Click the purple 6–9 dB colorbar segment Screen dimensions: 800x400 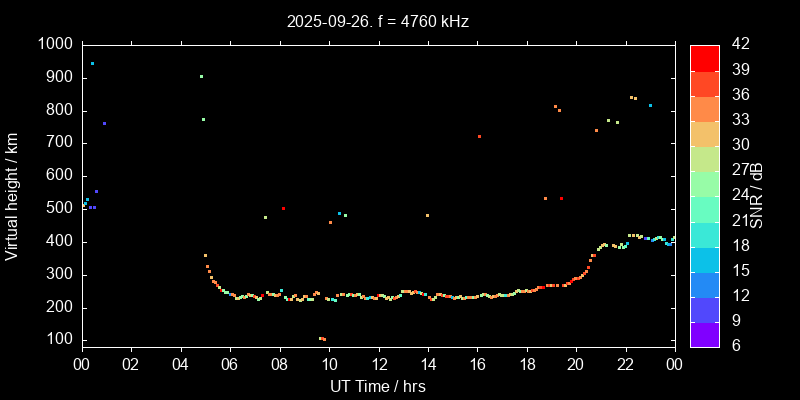point(704,334)
